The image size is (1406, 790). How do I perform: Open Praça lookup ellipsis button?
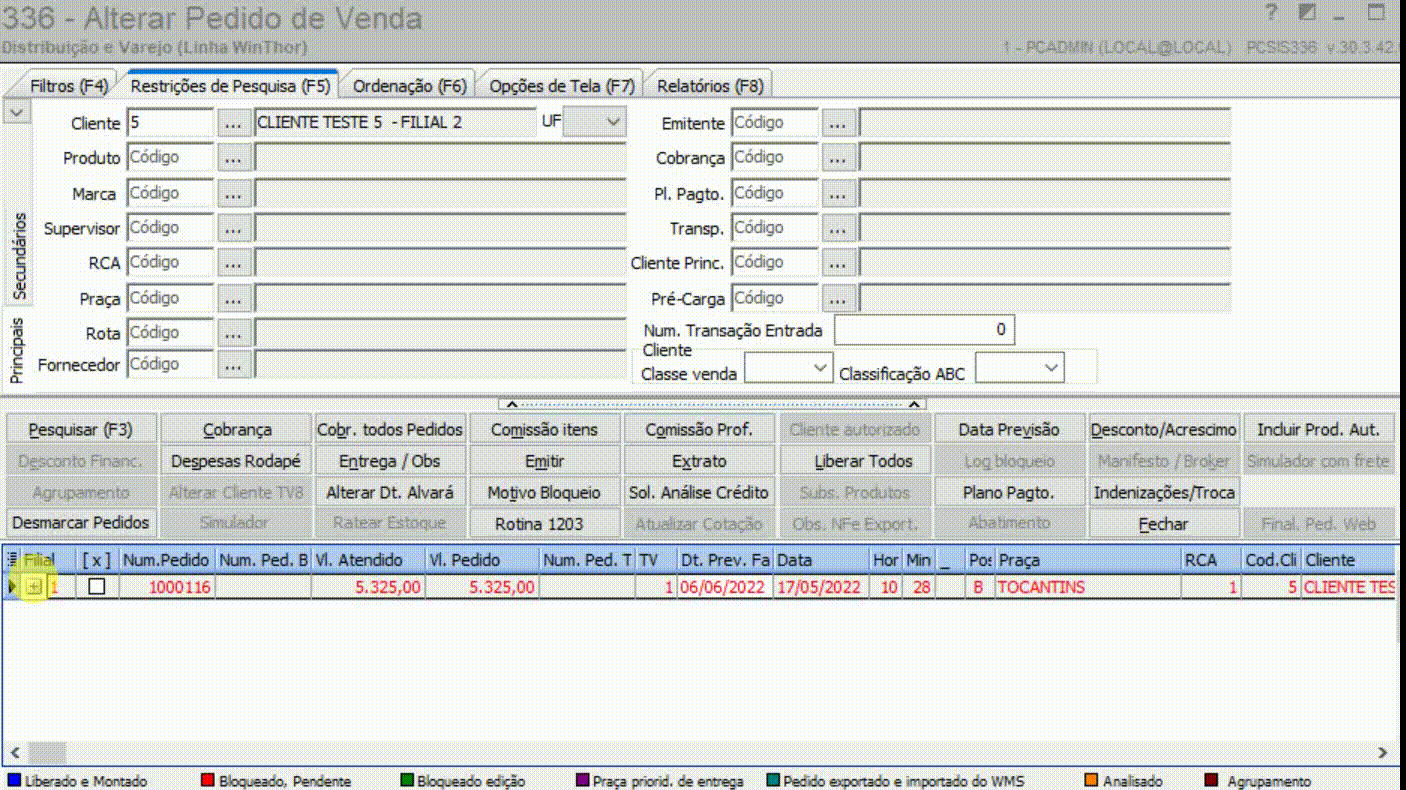point(233,298)
